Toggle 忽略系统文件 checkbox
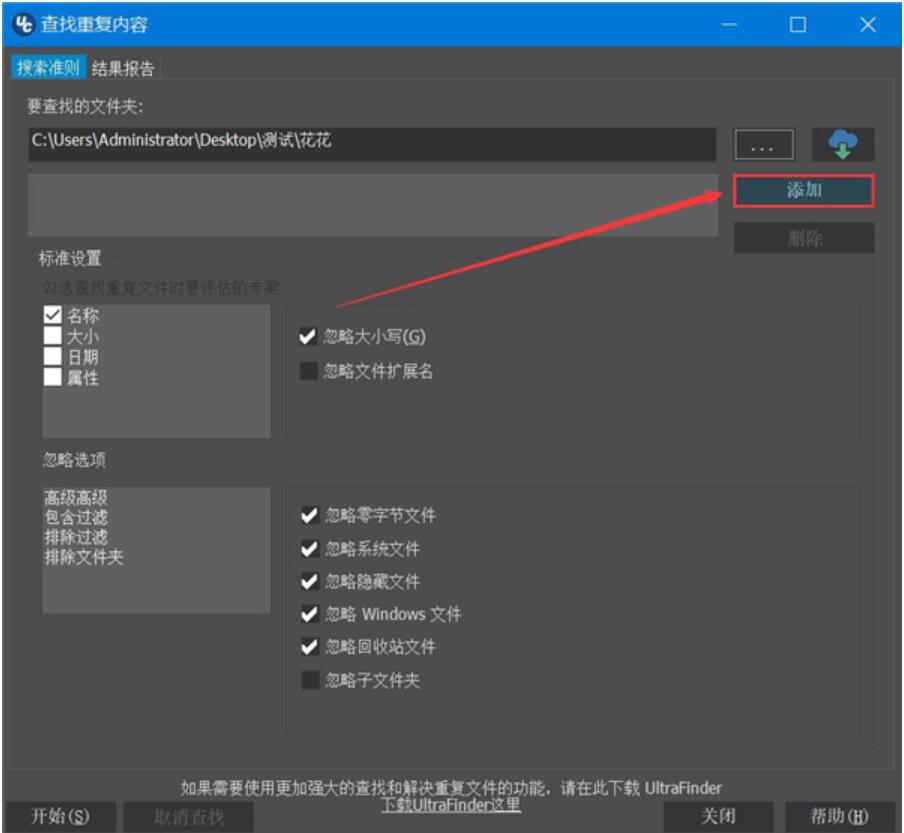The height and width of the screenshot is (833, 904). pos(310,548)
